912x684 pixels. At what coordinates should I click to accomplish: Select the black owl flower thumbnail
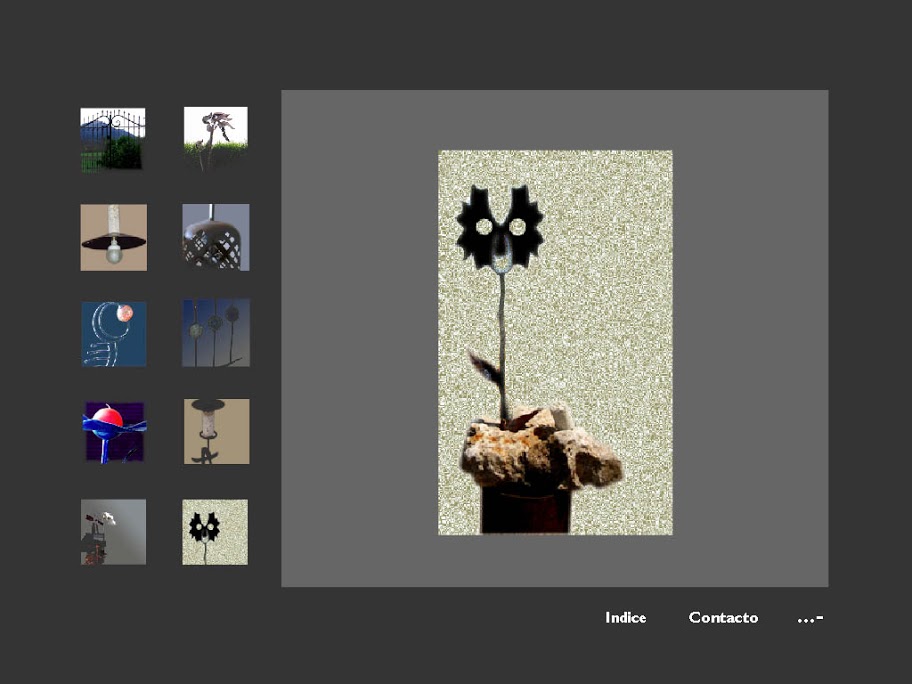215,532
